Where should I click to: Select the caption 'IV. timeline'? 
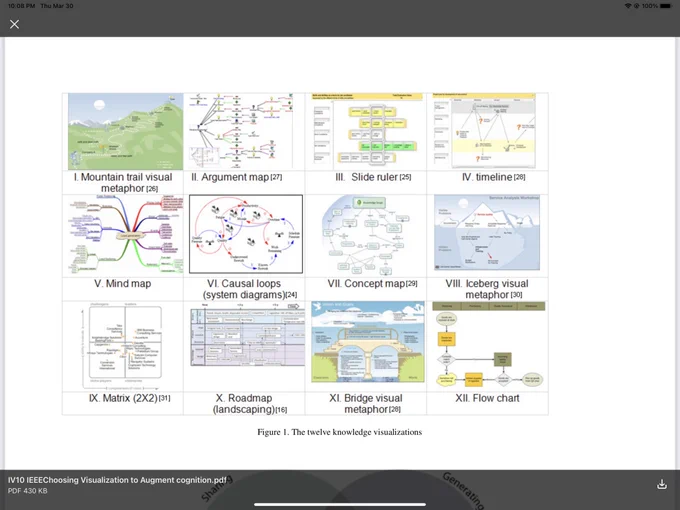point(487,177)
